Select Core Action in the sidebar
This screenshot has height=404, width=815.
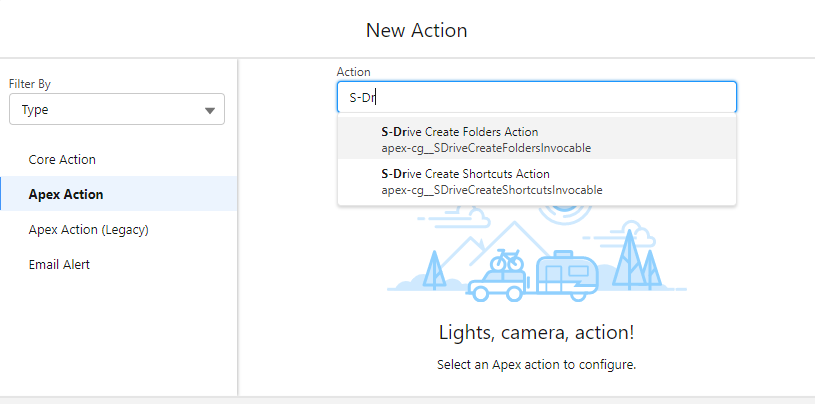[x=62, y=160]
